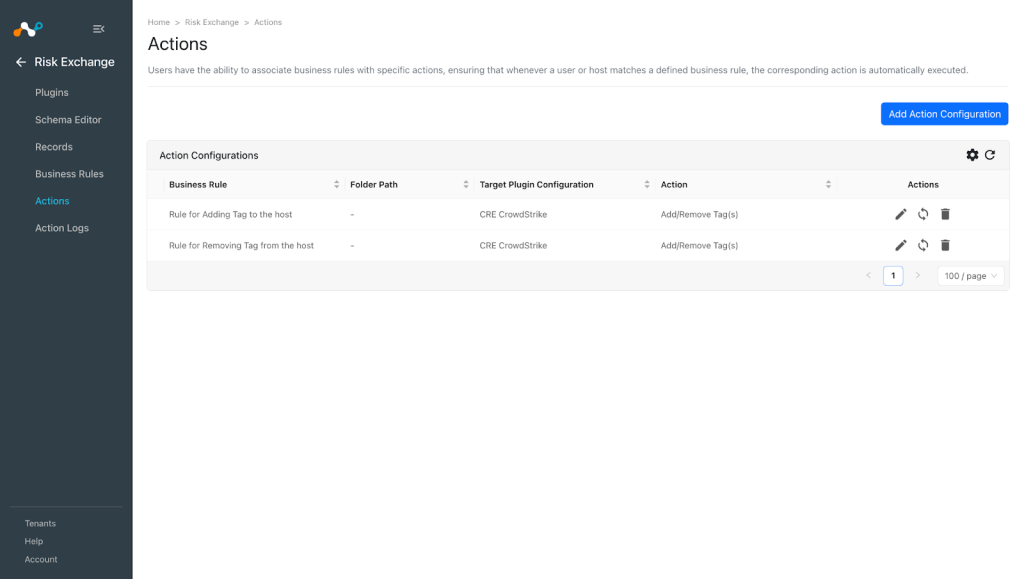Collapse the sidebar with the menu icon
The width and height of the screenshot is (1024, 579).
click(x=99, y=29)
